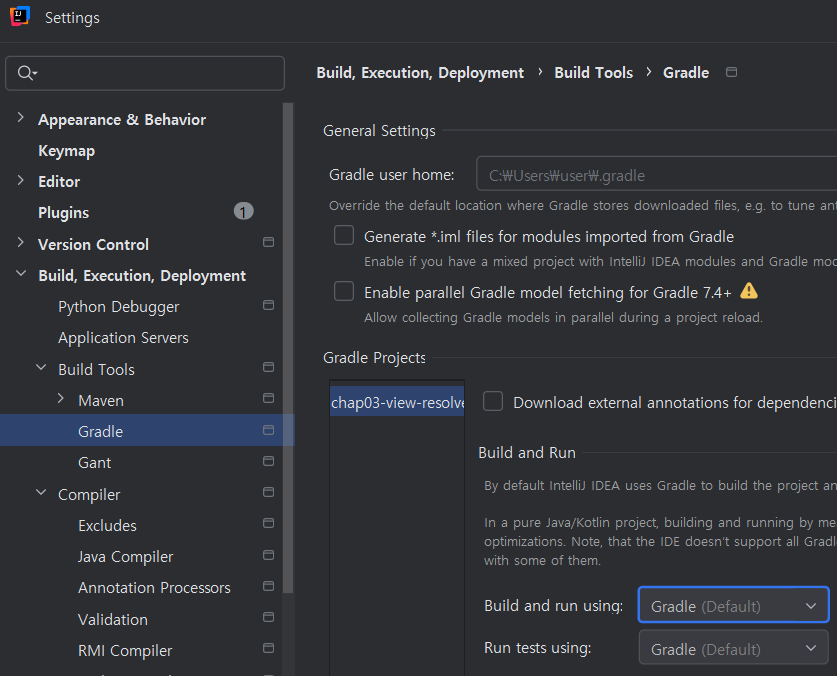Click the search magnifier icon in settings
Screen dimensions: 837x676
click(x=27, y=73)
